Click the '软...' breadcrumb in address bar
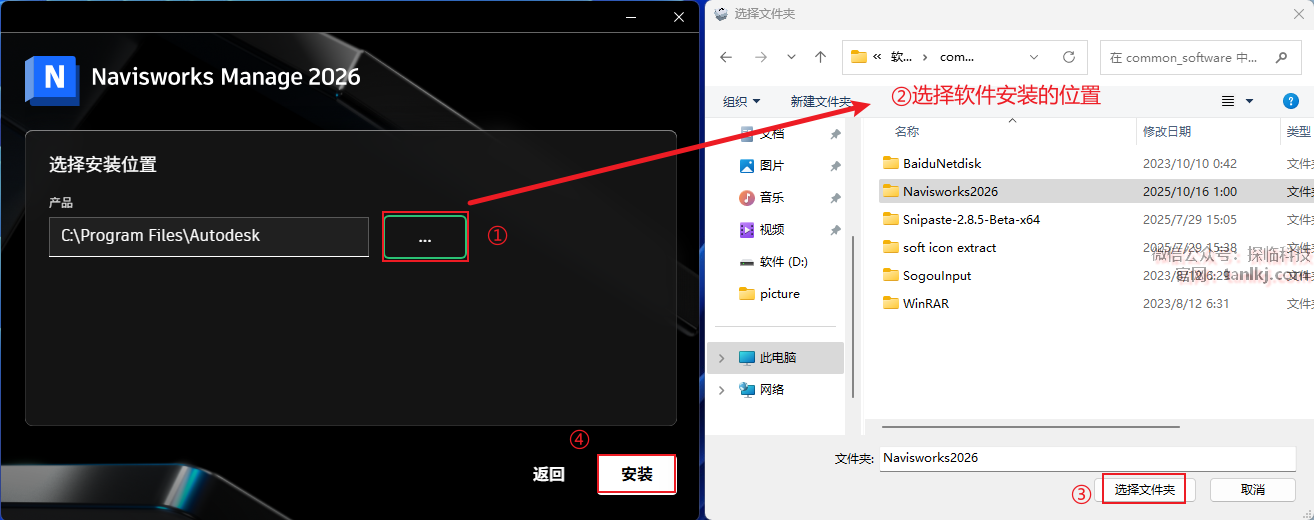The height and width of the screenshot is (520, 1314). click(x=902, y=57)
